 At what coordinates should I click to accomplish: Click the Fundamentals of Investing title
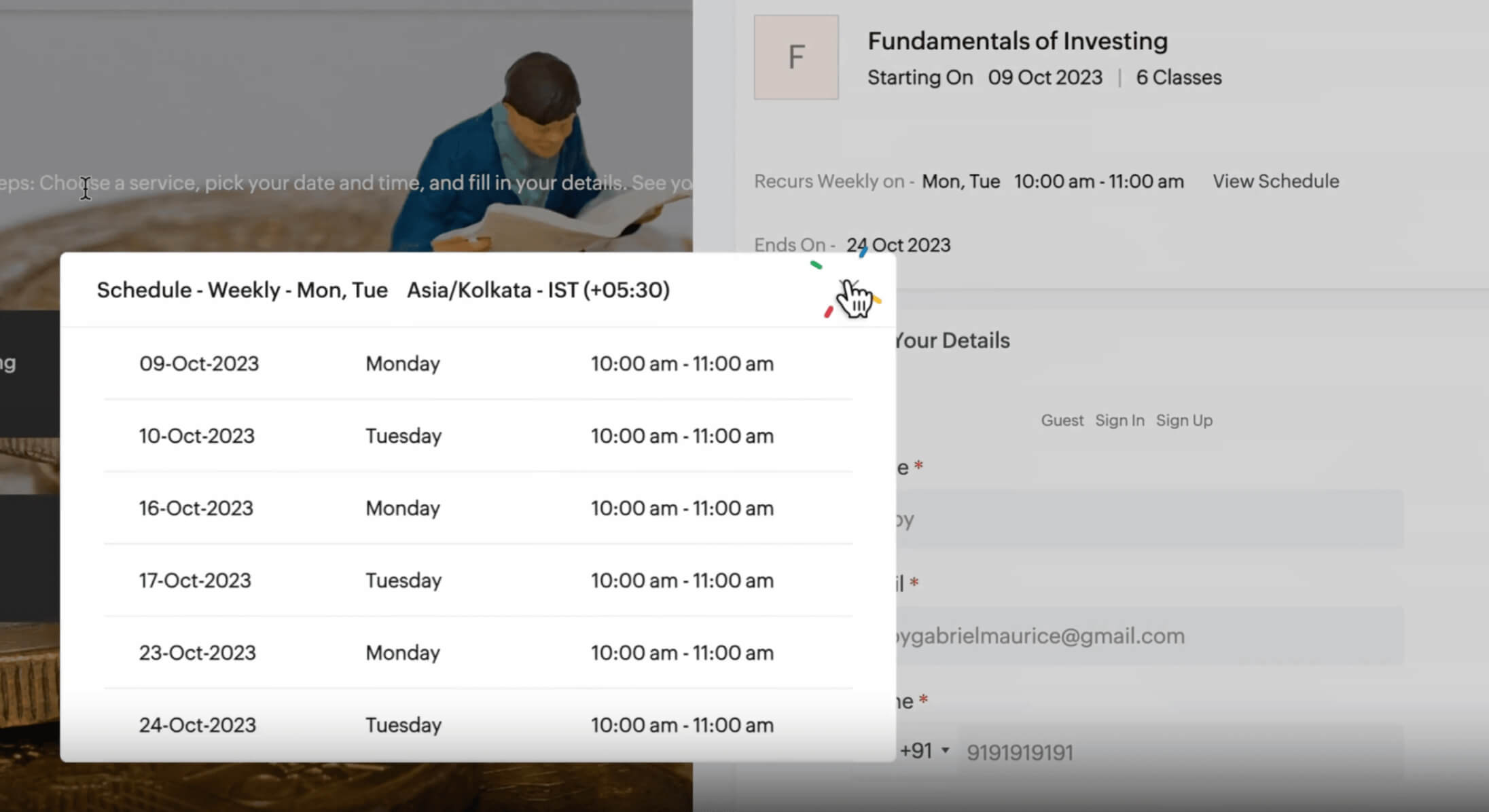1018,41
